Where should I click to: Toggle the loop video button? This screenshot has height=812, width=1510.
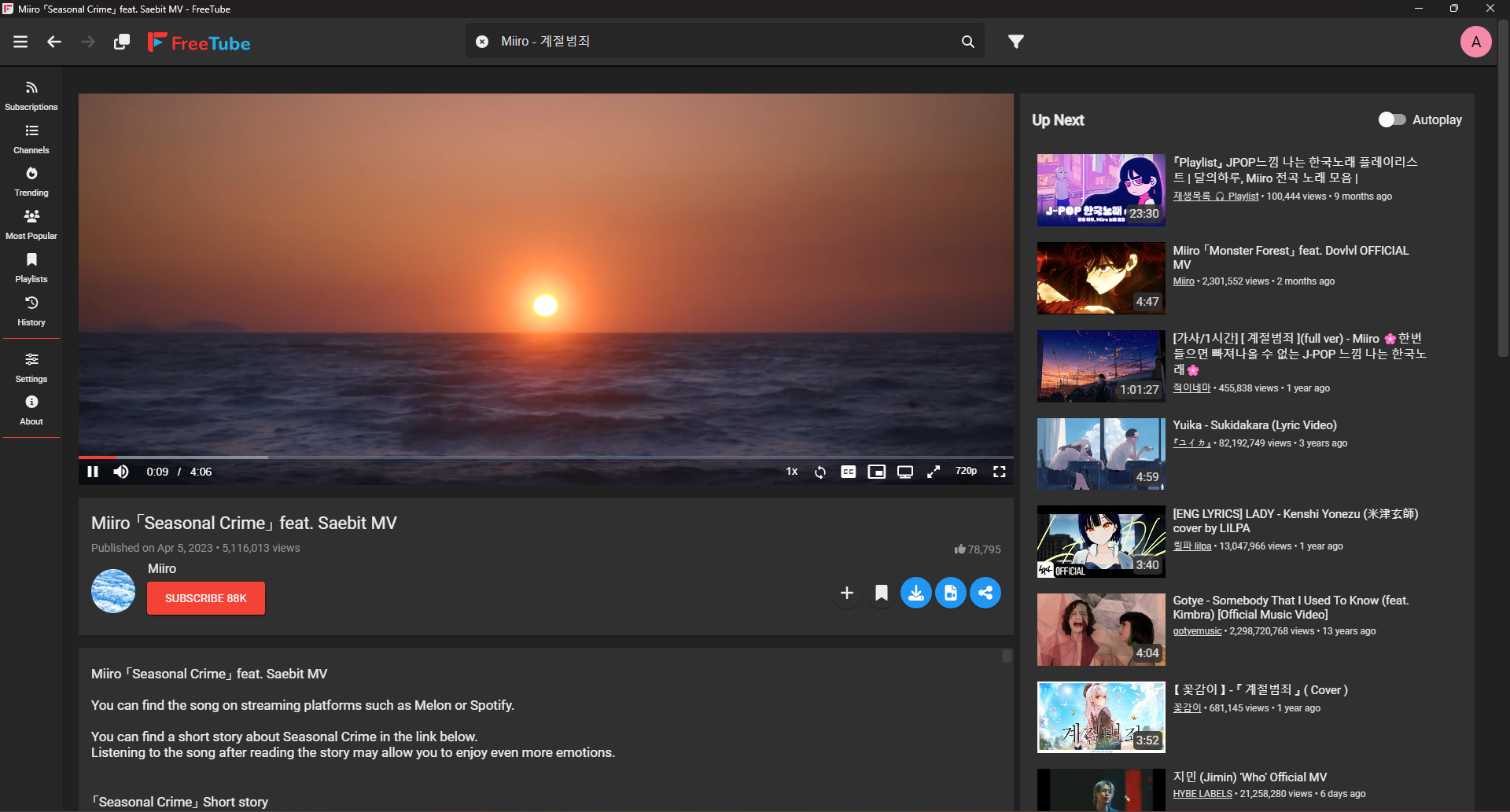[820, 472]
